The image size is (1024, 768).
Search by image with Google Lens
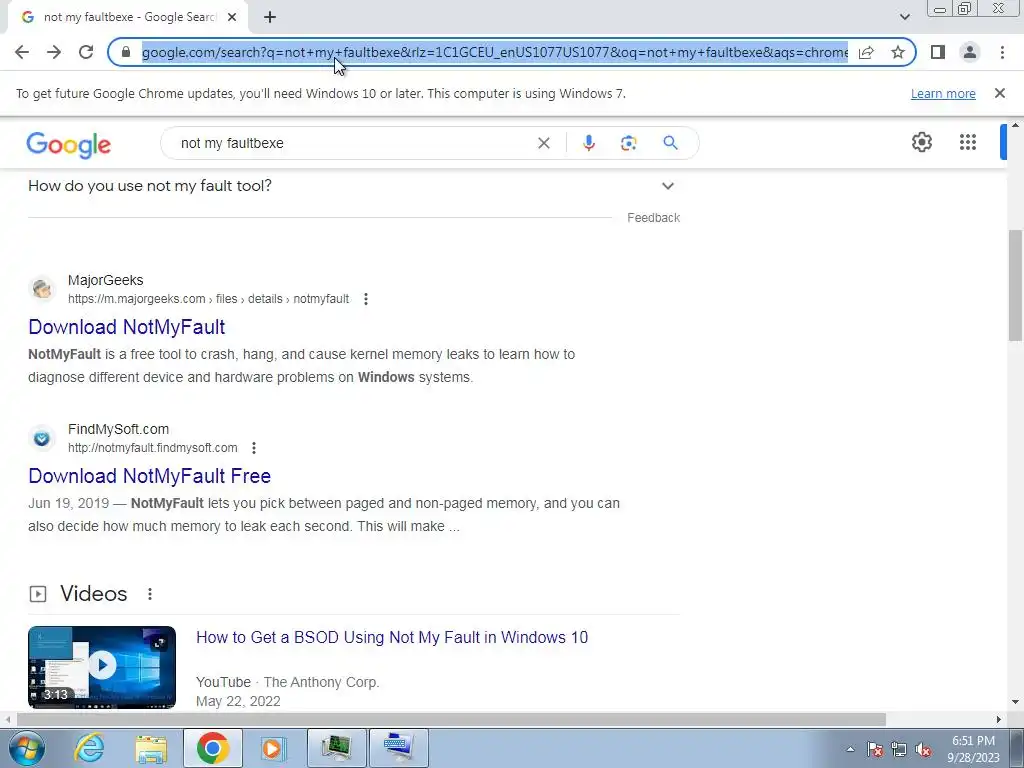tap(628, 143)
